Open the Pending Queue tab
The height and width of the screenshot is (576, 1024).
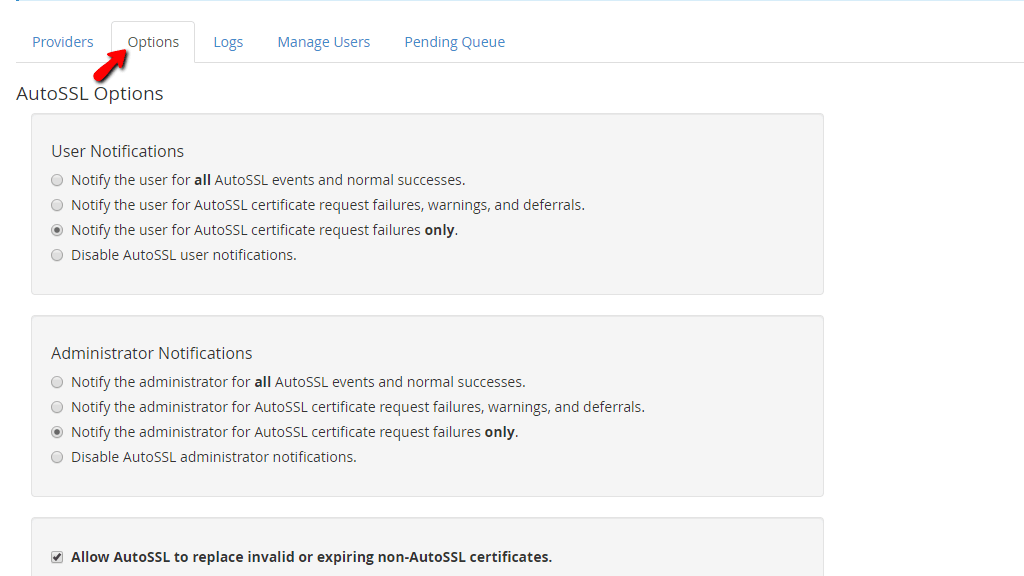click(454, 42)
